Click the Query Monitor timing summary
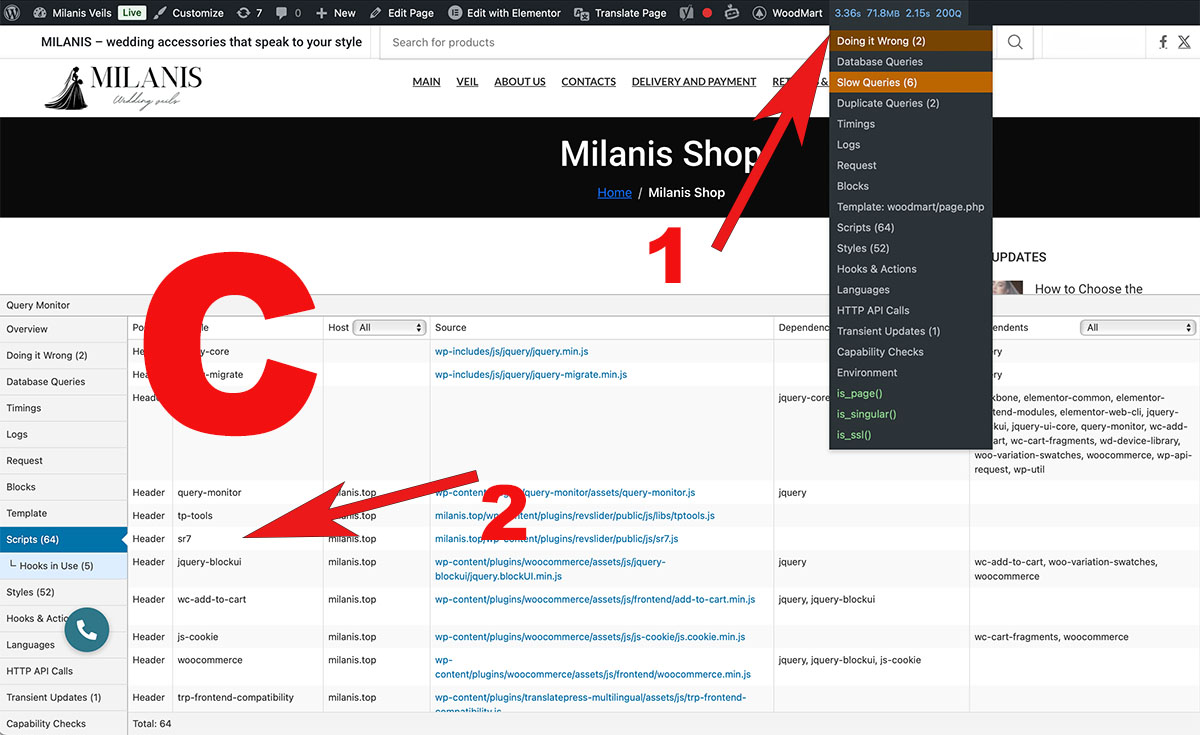The height and width of the screenshot is (735, 1200). click(x=898, y=13)
